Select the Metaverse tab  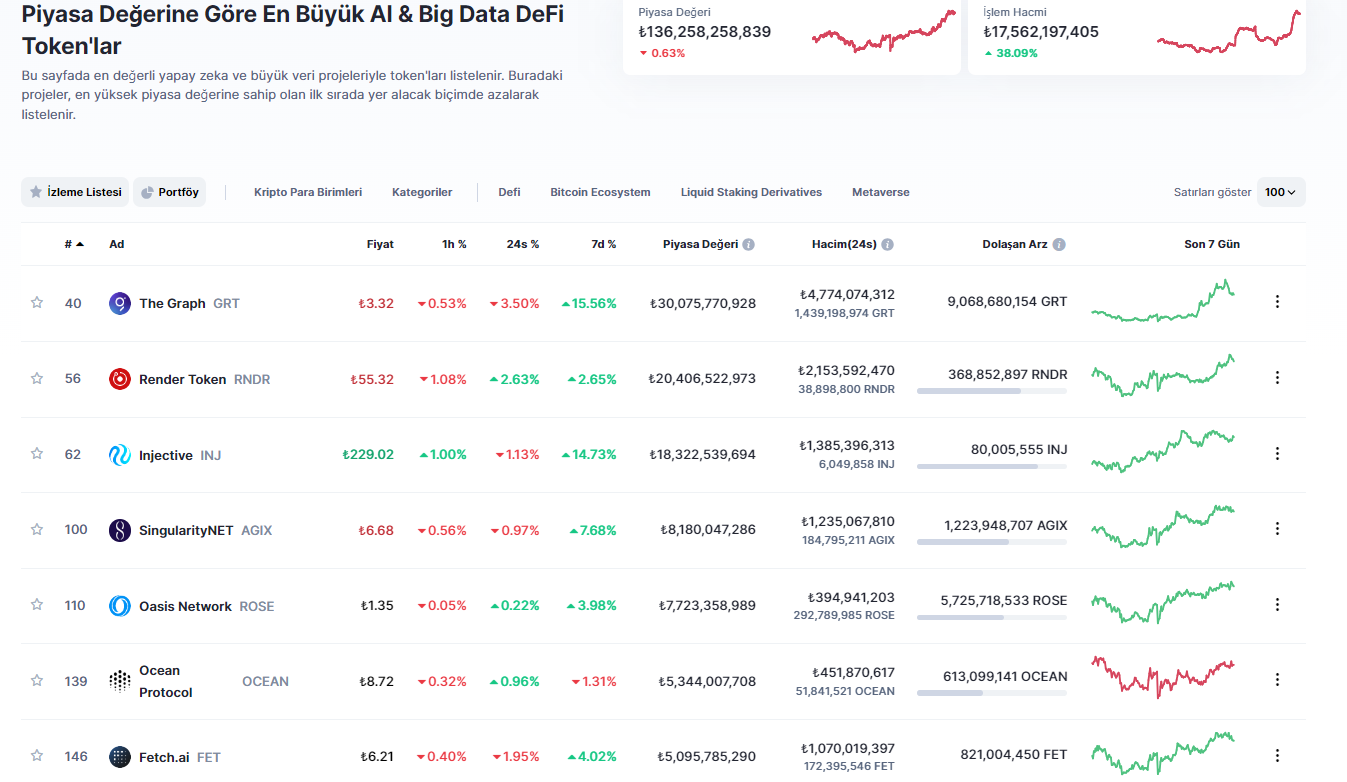pyautogui.click(x=881, y=192)
